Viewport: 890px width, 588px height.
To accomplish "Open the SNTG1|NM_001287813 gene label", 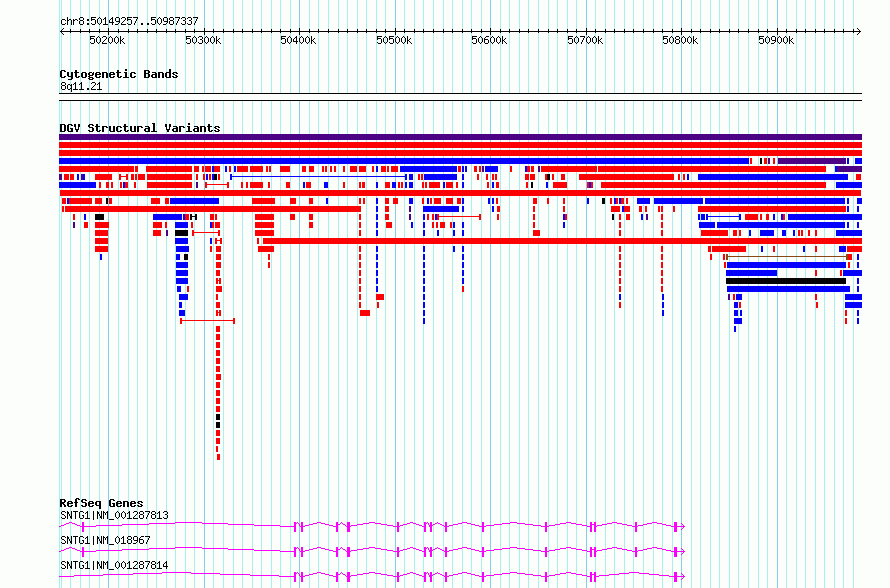I will [x=114, y=515].
